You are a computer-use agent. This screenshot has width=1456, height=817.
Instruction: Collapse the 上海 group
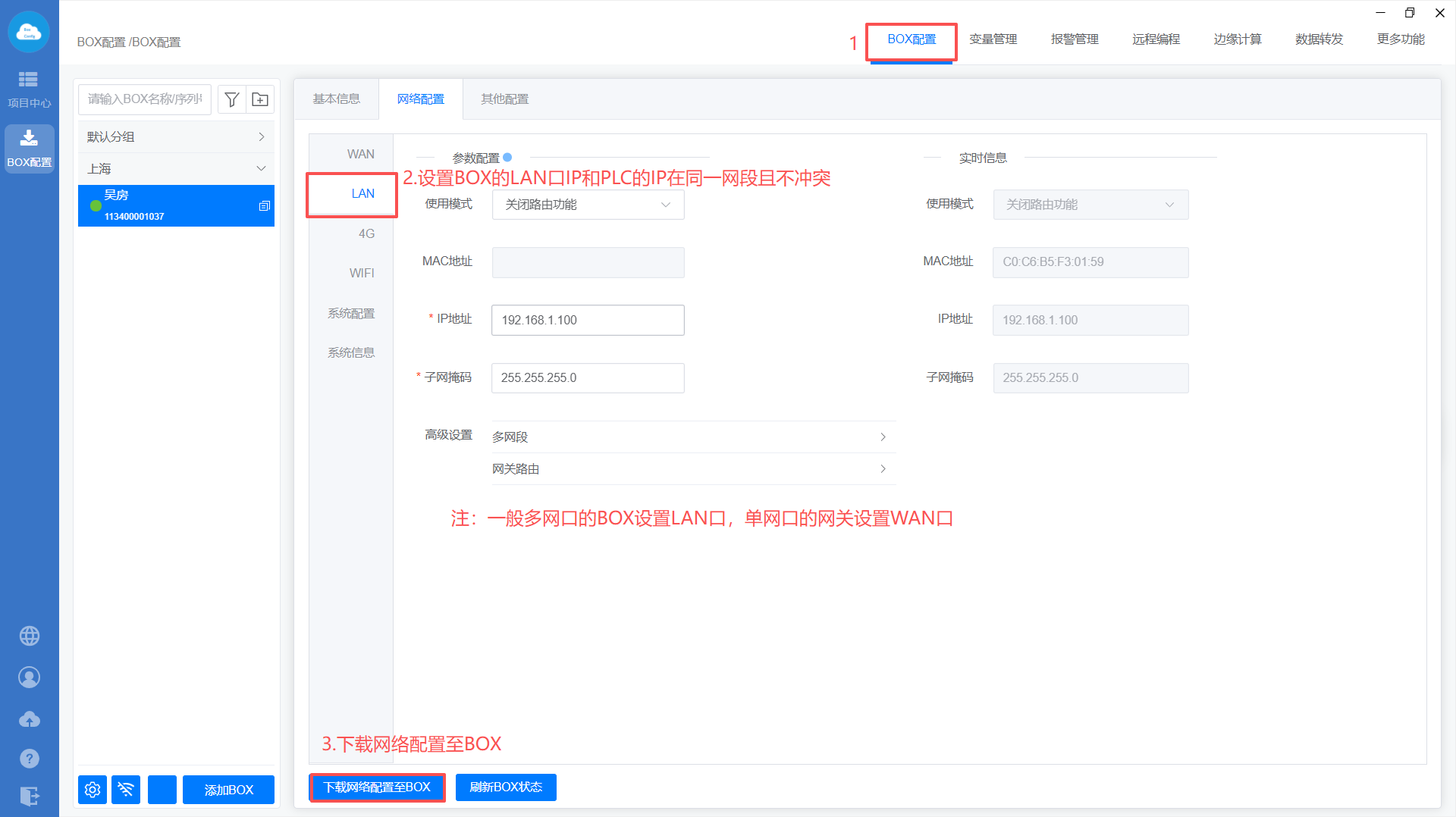pos(261,168)
